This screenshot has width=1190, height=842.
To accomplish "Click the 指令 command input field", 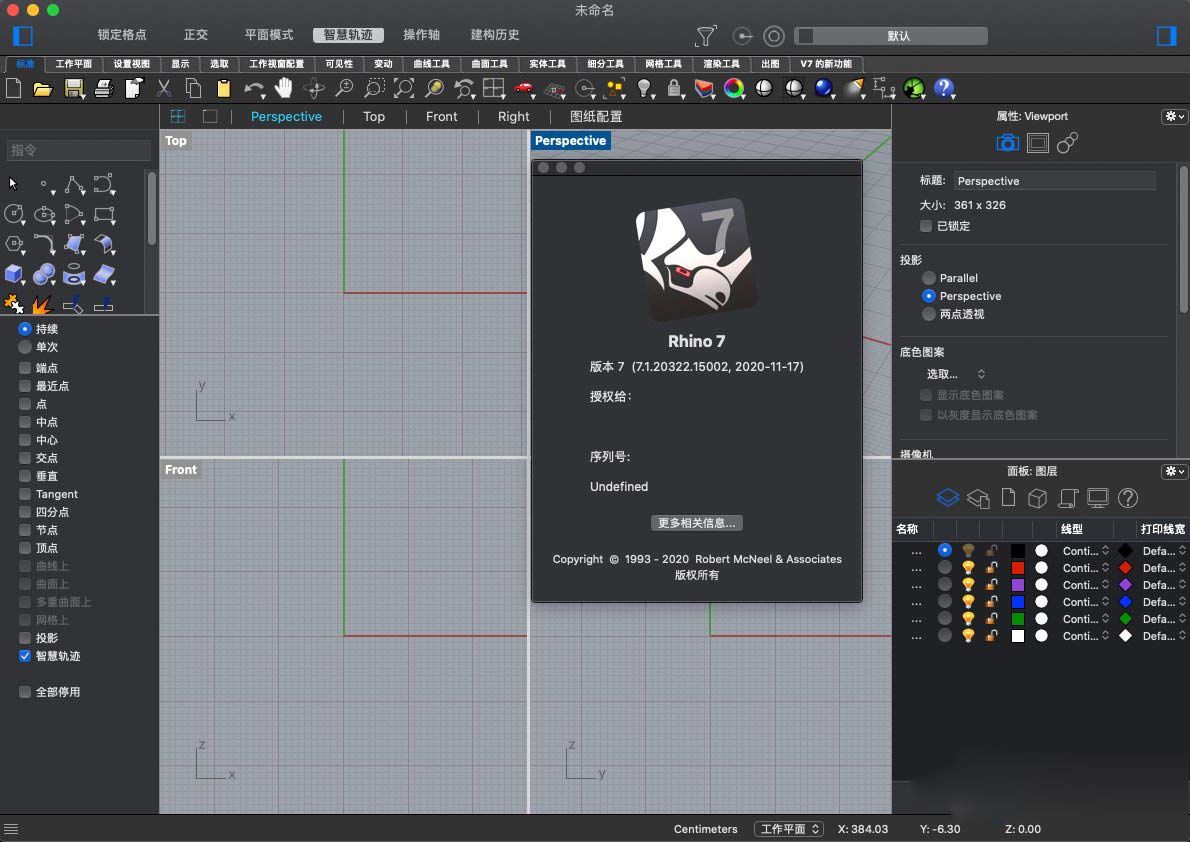I will point(79,150).
